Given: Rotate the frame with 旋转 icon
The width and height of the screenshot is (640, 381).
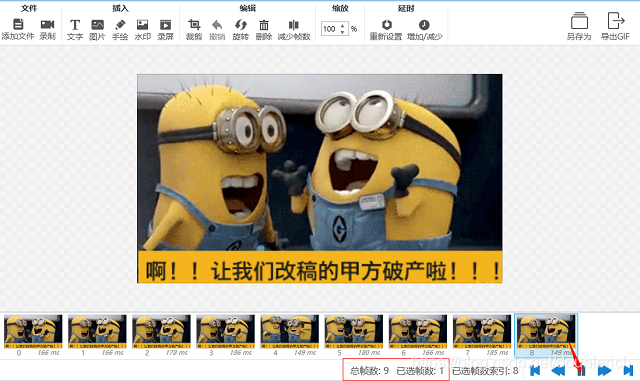Looking at the screenshot, I should click(x=240, y=25).
